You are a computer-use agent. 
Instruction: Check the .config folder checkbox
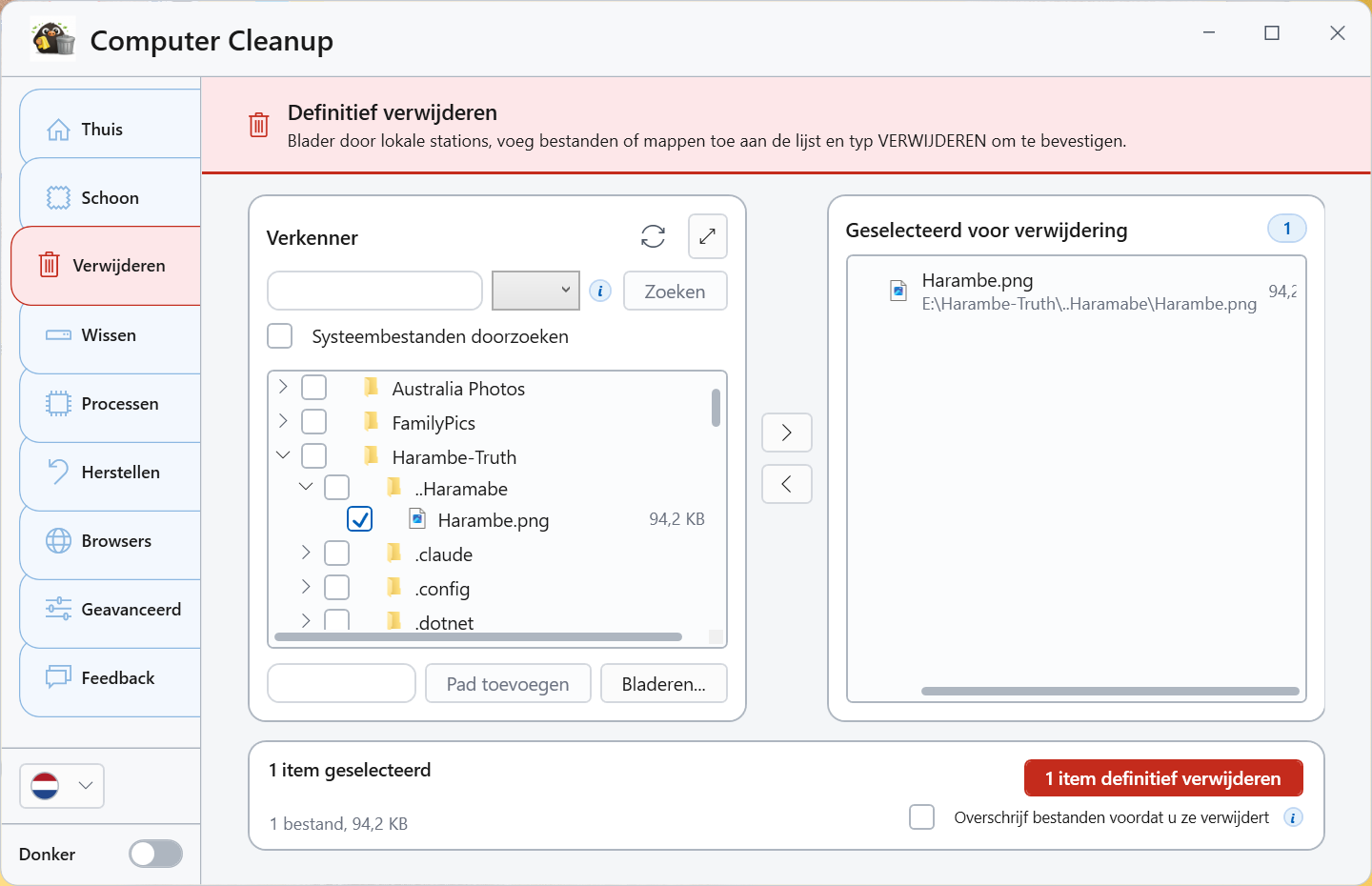pos(337,588)
